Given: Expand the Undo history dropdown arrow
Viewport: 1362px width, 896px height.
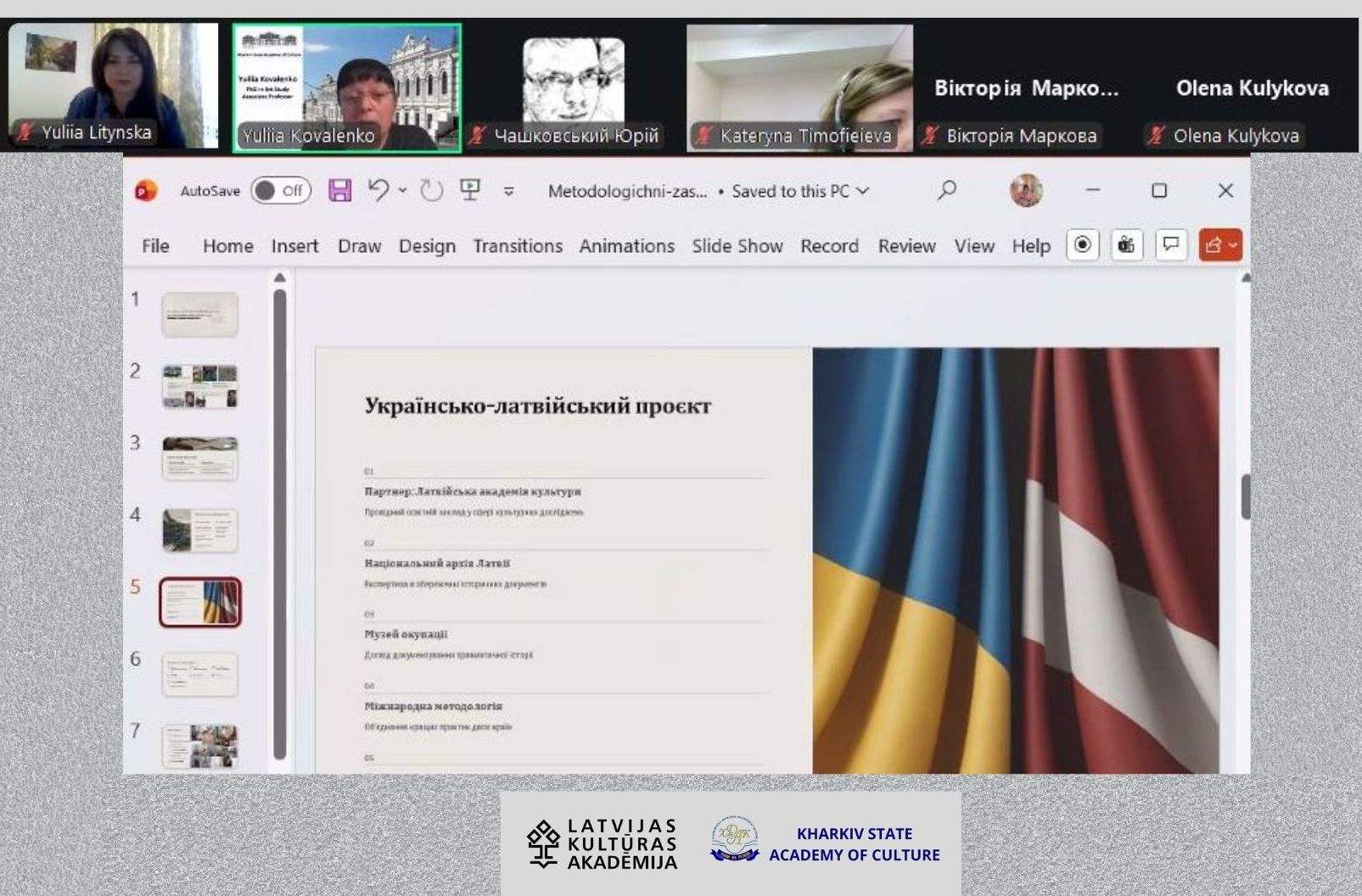Looking at the screenshot, I should coord(402,191).
